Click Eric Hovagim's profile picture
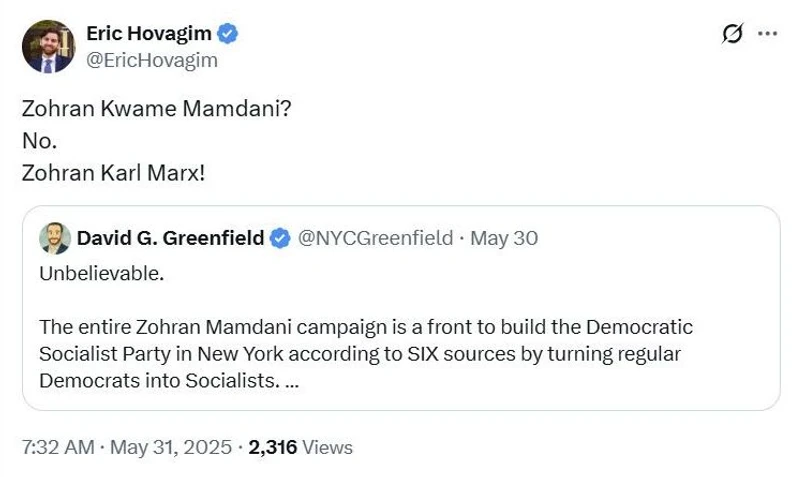This screenshot has width=800, height=477. tap(48, 47)
